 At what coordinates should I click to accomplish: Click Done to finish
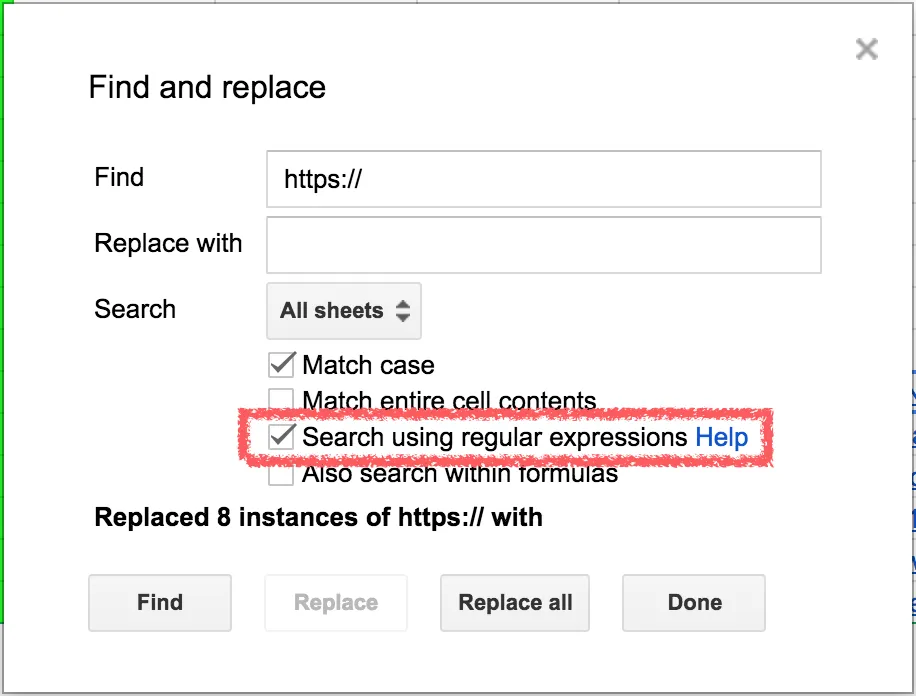[694, 603]
